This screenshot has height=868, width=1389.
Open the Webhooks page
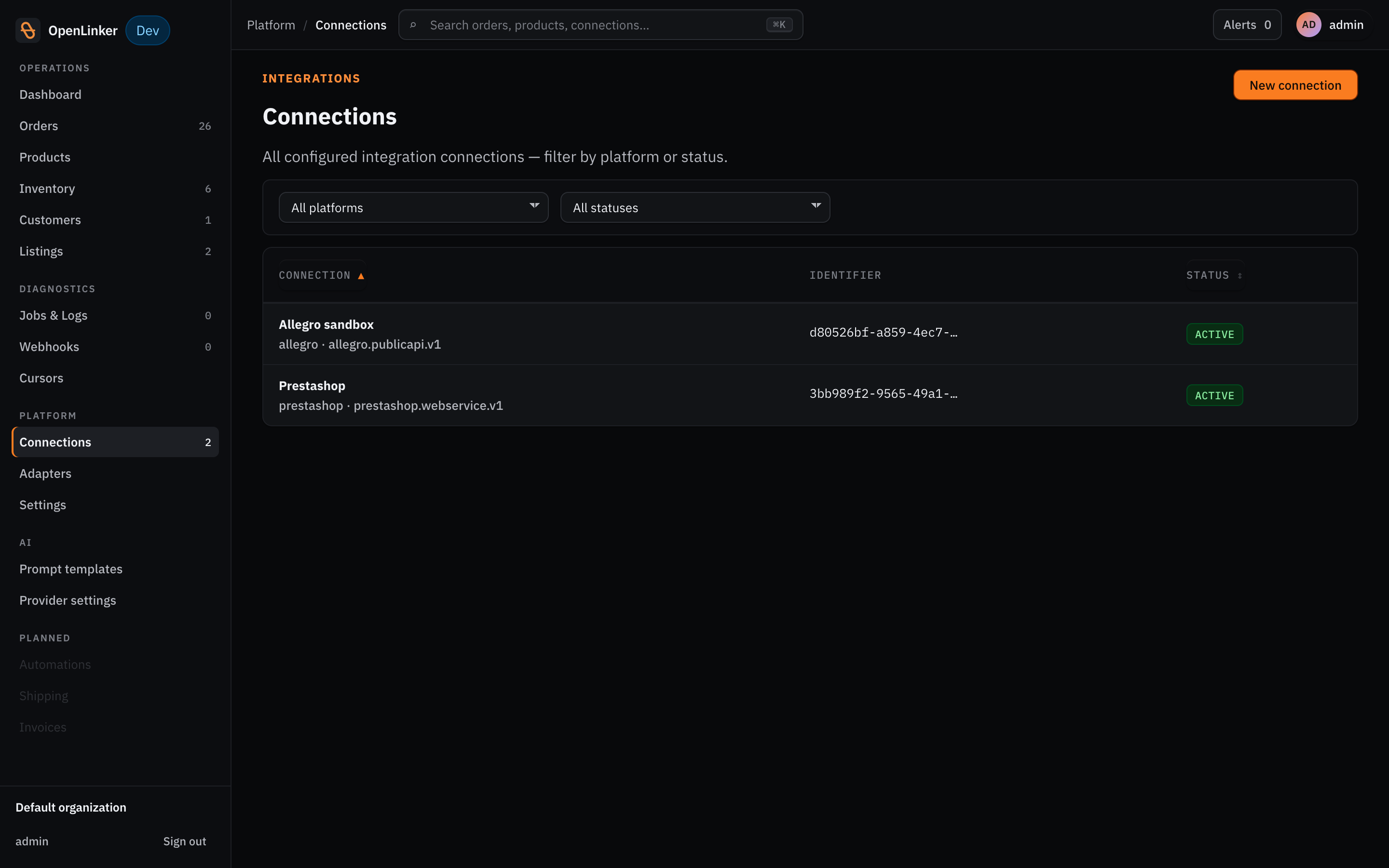pyautogui.click(x=115, y=347)
